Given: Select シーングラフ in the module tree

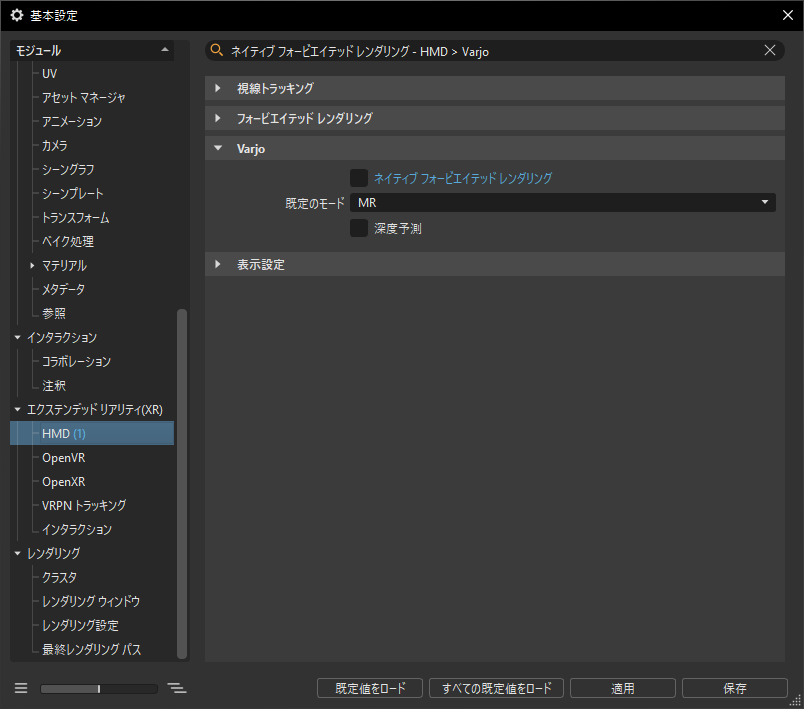Looking at the screenshot, I should [68, 170].
